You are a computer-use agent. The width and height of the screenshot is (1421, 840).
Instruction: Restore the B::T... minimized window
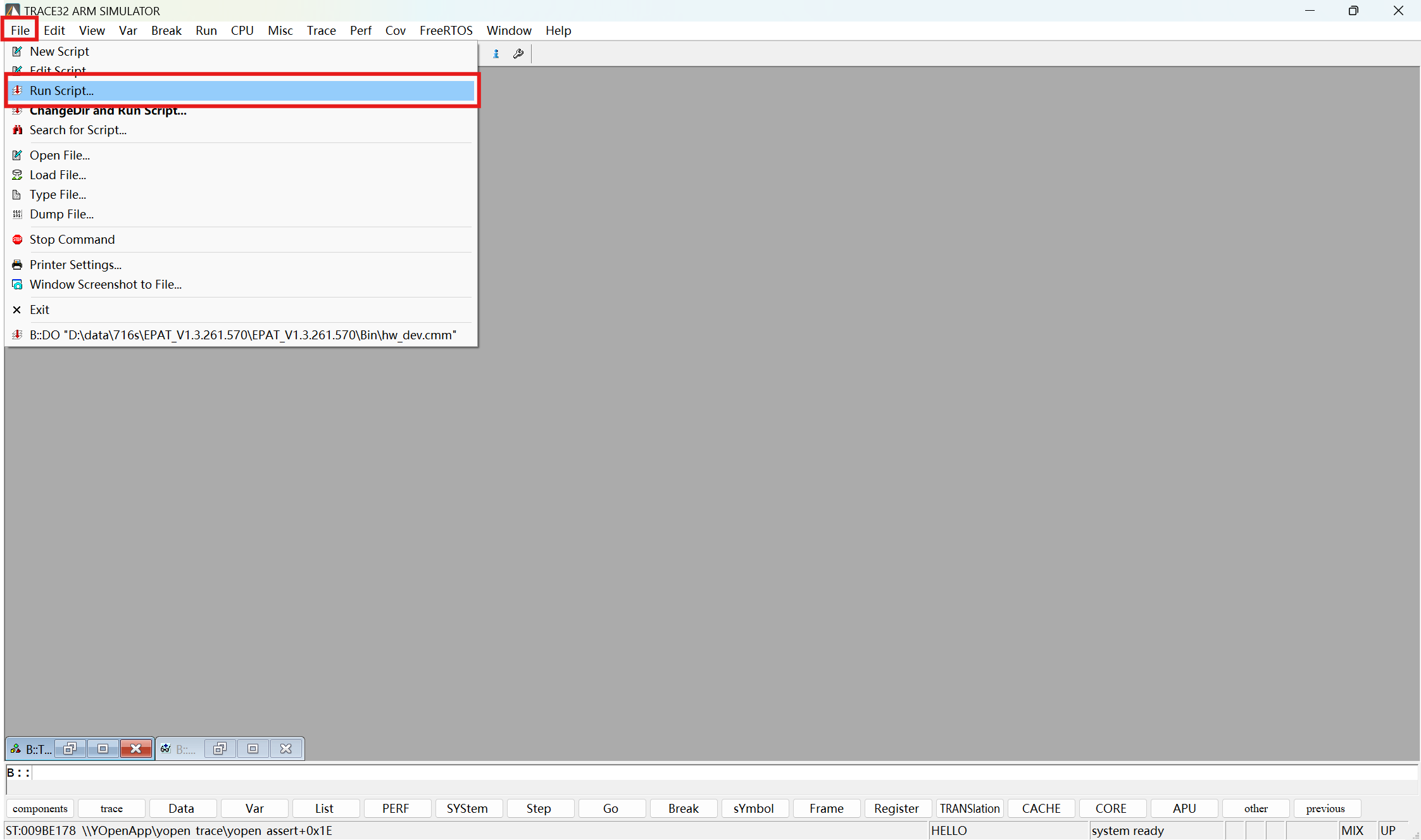[70, 749]
